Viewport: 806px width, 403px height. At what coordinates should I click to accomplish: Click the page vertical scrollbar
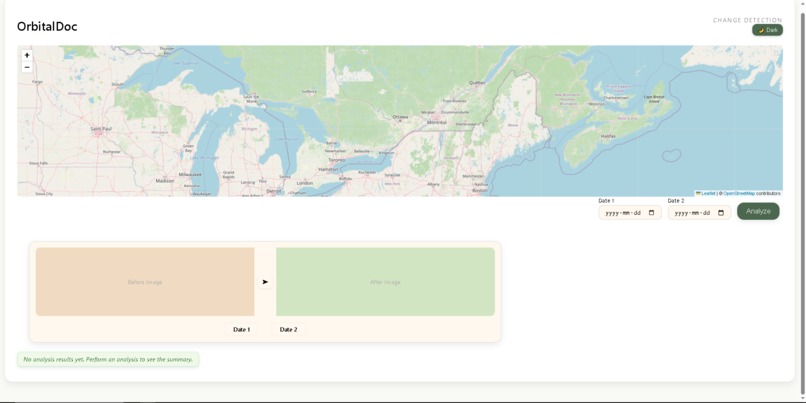click(x=802, y=202)
